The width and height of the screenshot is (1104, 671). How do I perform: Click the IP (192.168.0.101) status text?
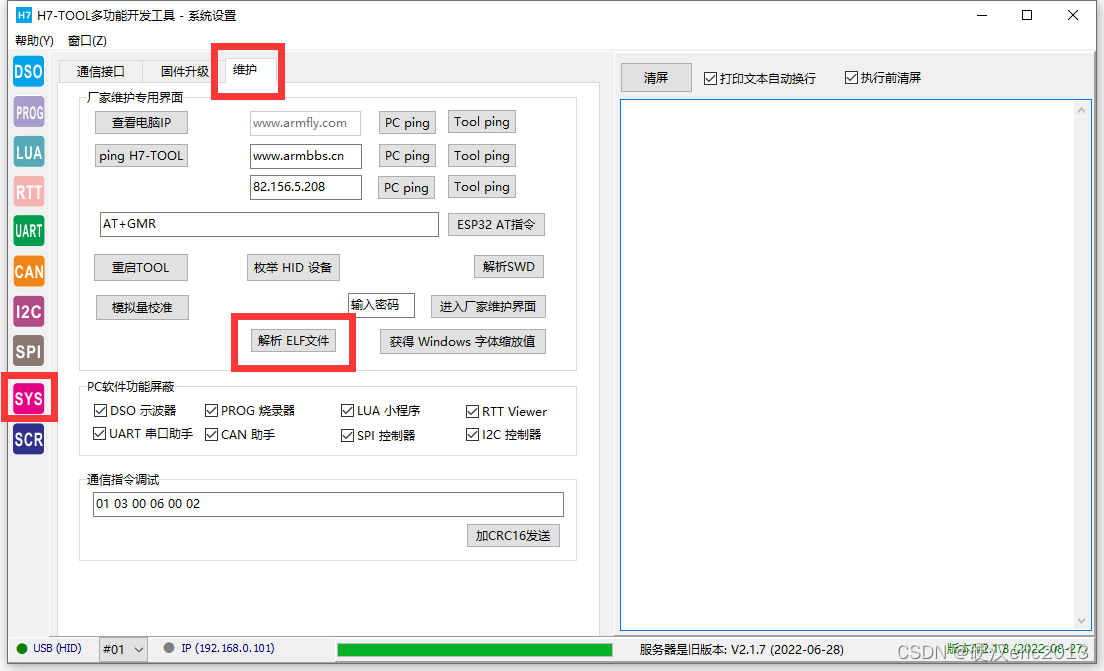(228, 648)
